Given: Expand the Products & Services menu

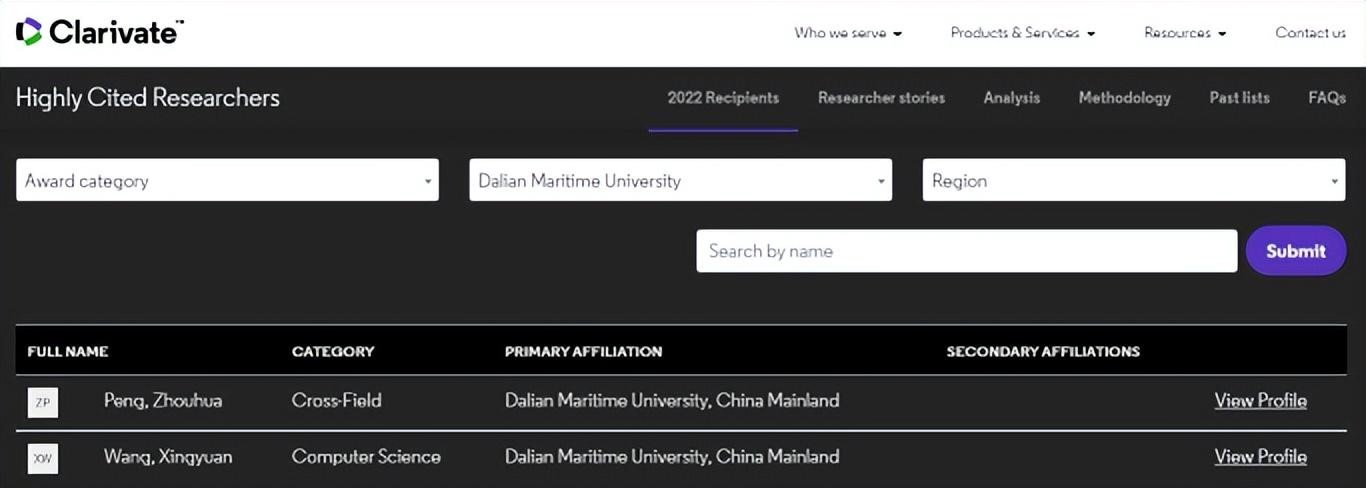Looking at the screenshot, I should pyautogui.click(x=1022, y=33).
